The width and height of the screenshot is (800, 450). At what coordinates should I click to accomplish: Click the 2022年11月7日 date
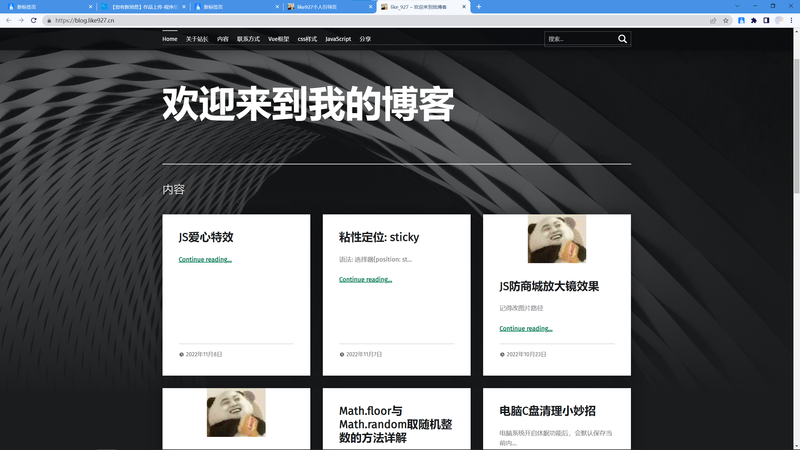[364, 354]
